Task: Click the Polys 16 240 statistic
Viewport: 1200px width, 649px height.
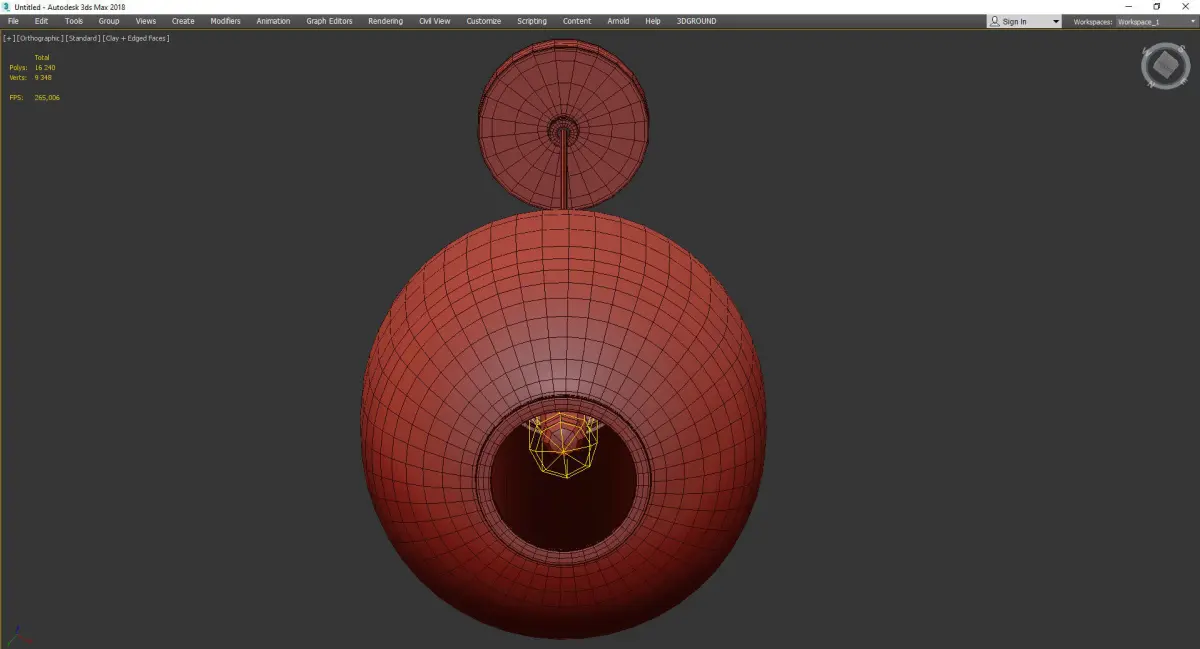Action: (32, 67)
